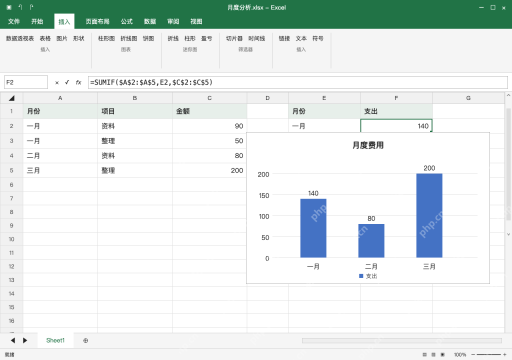Select the chart title 月度费用
The width and height of the screenshot is (512, 360).
pyautogui.click(x=368, y=145)
